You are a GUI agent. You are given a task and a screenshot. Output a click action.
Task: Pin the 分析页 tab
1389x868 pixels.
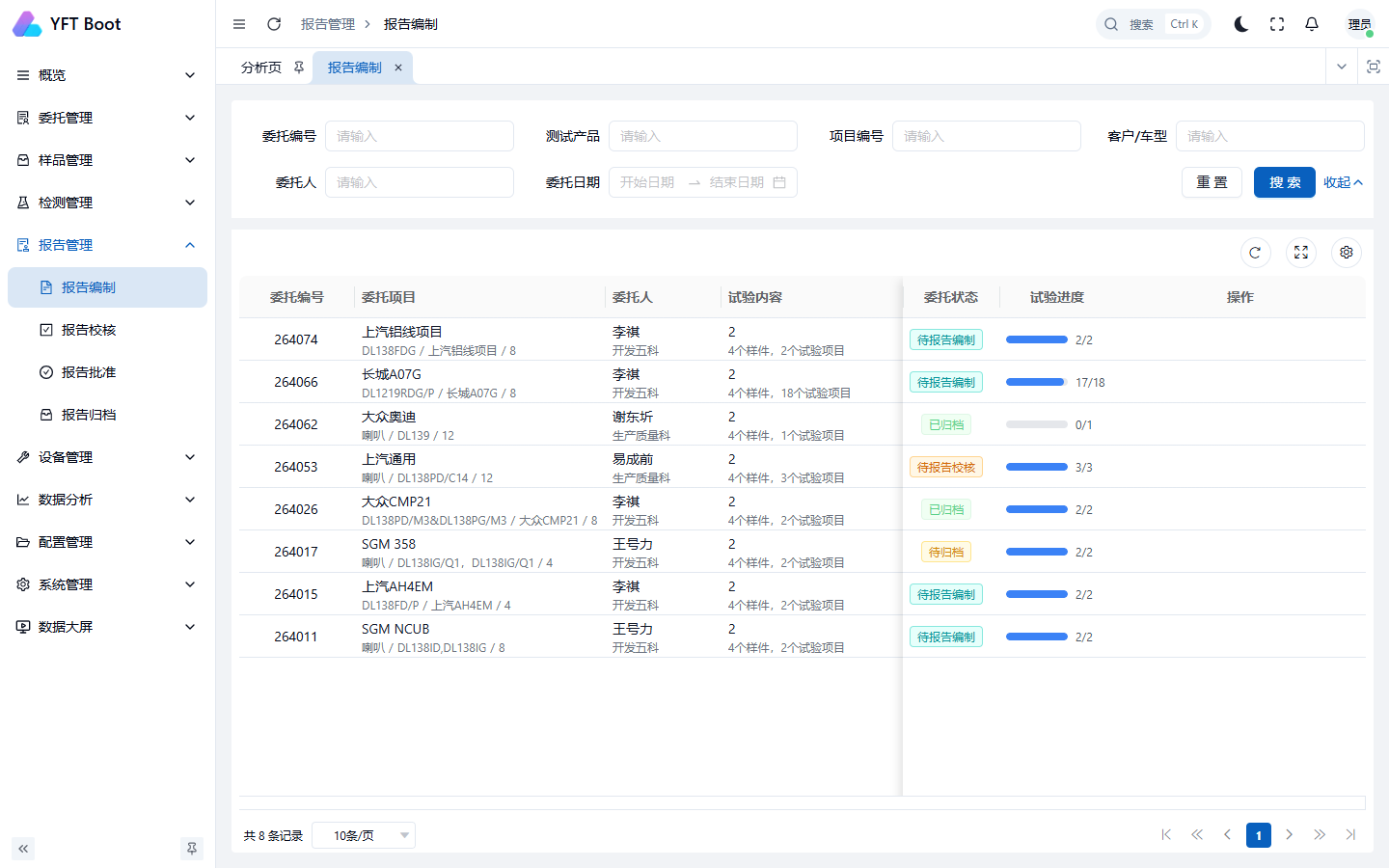(x=299, y=68)
